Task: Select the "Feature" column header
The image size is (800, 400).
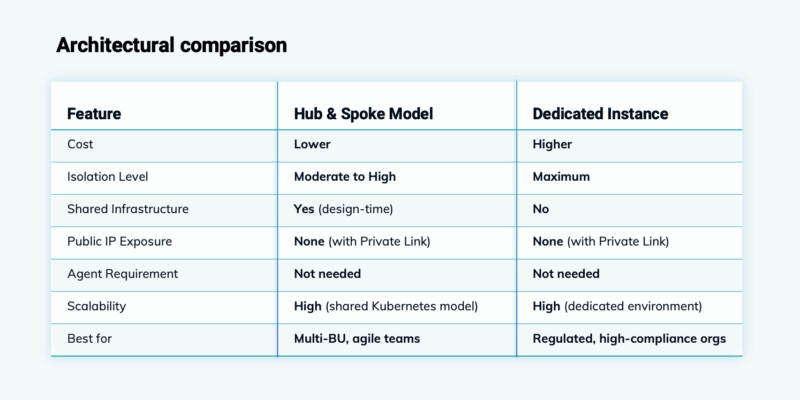Action: point(95,113)
